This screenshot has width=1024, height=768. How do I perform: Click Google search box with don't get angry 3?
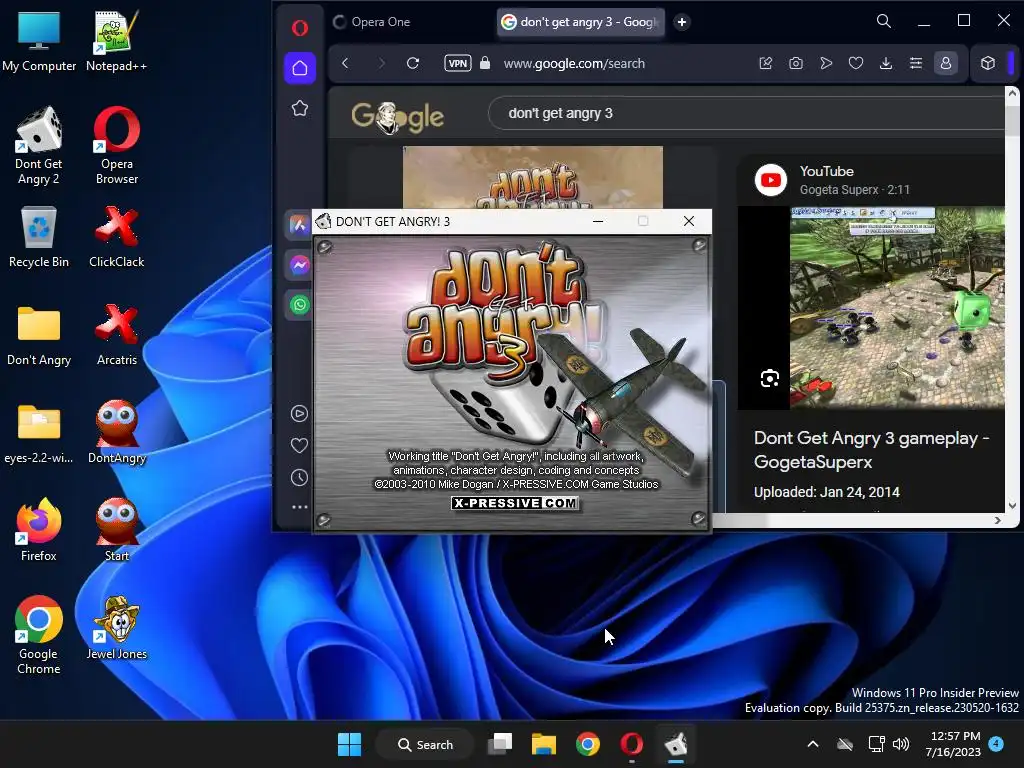point(744,113)
